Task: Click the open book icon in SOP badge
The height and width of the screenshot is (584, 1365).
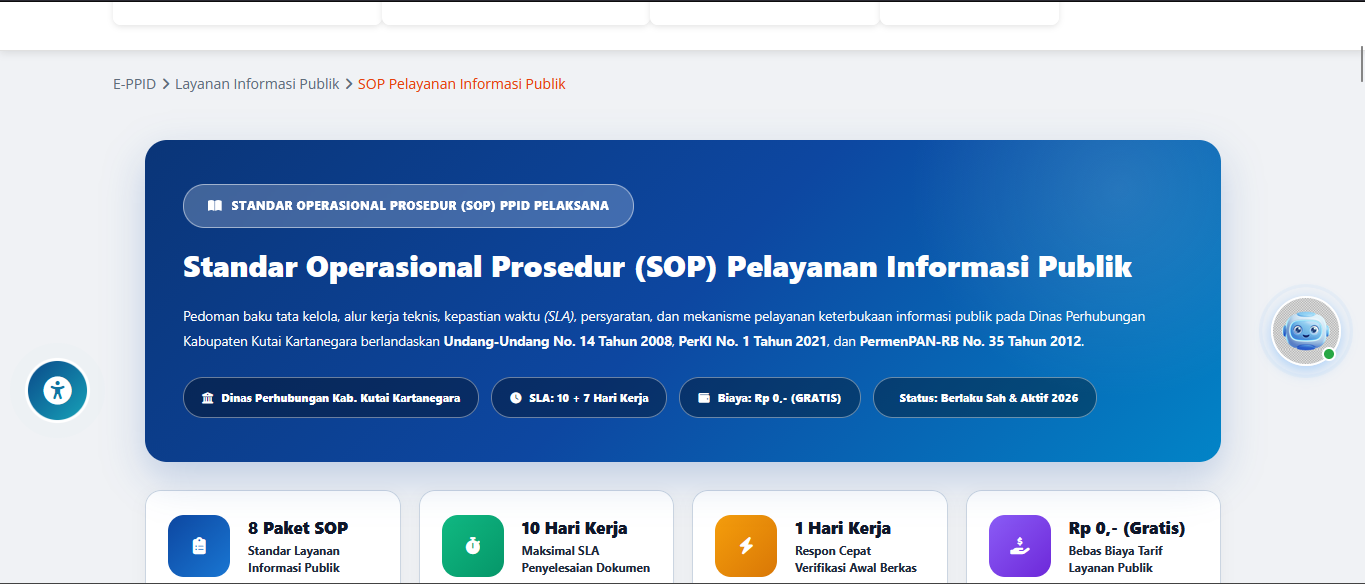Action: (x=215, y=206)
